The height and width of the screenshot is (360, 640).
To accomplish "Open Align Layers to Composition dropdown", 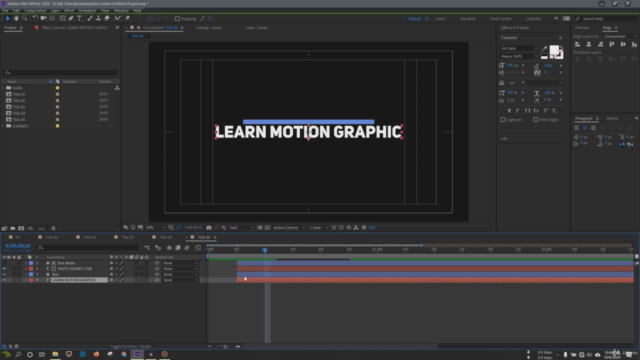I will [620, 36].
